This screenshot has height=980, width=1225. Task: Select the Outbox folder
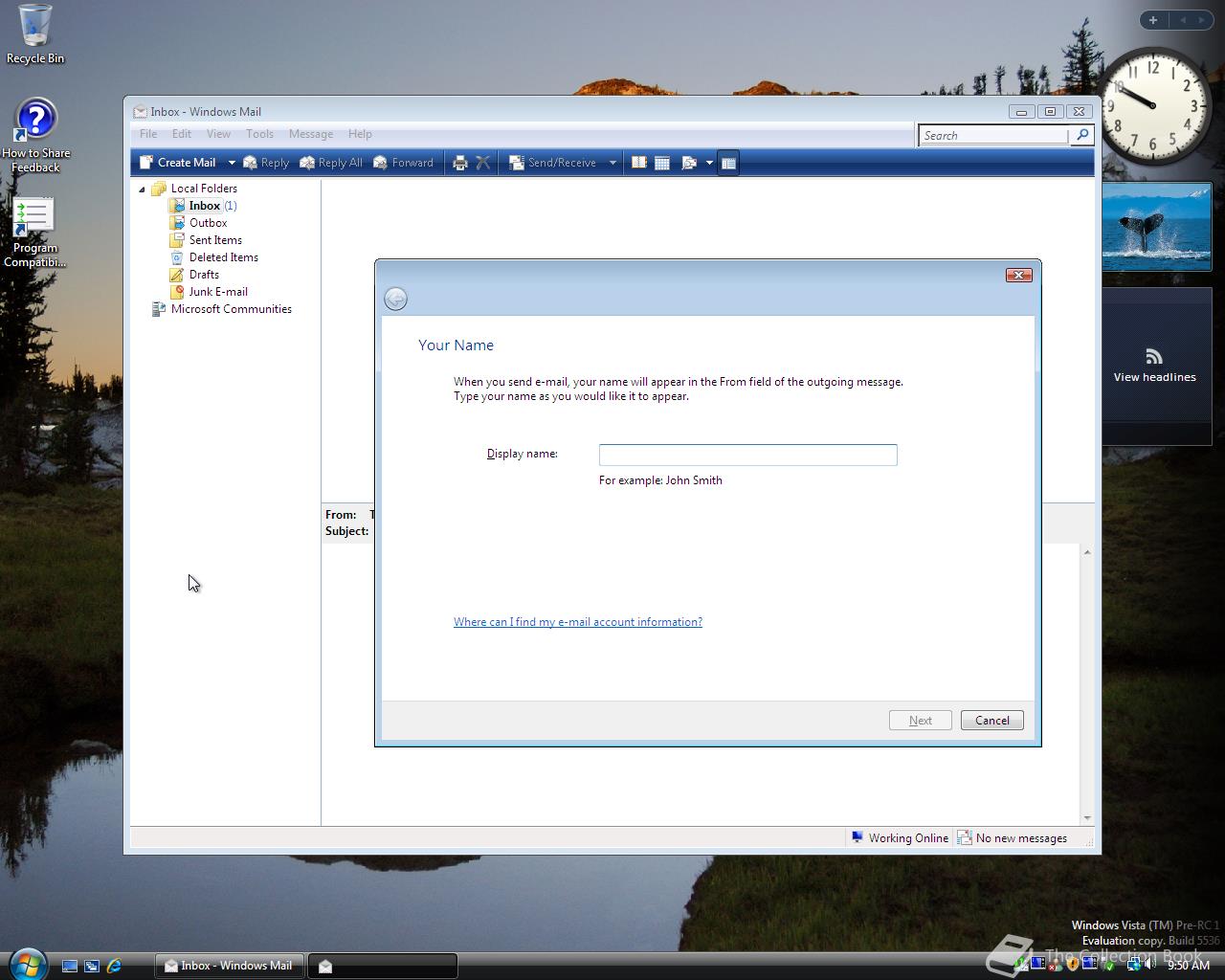tap(199, 223)
